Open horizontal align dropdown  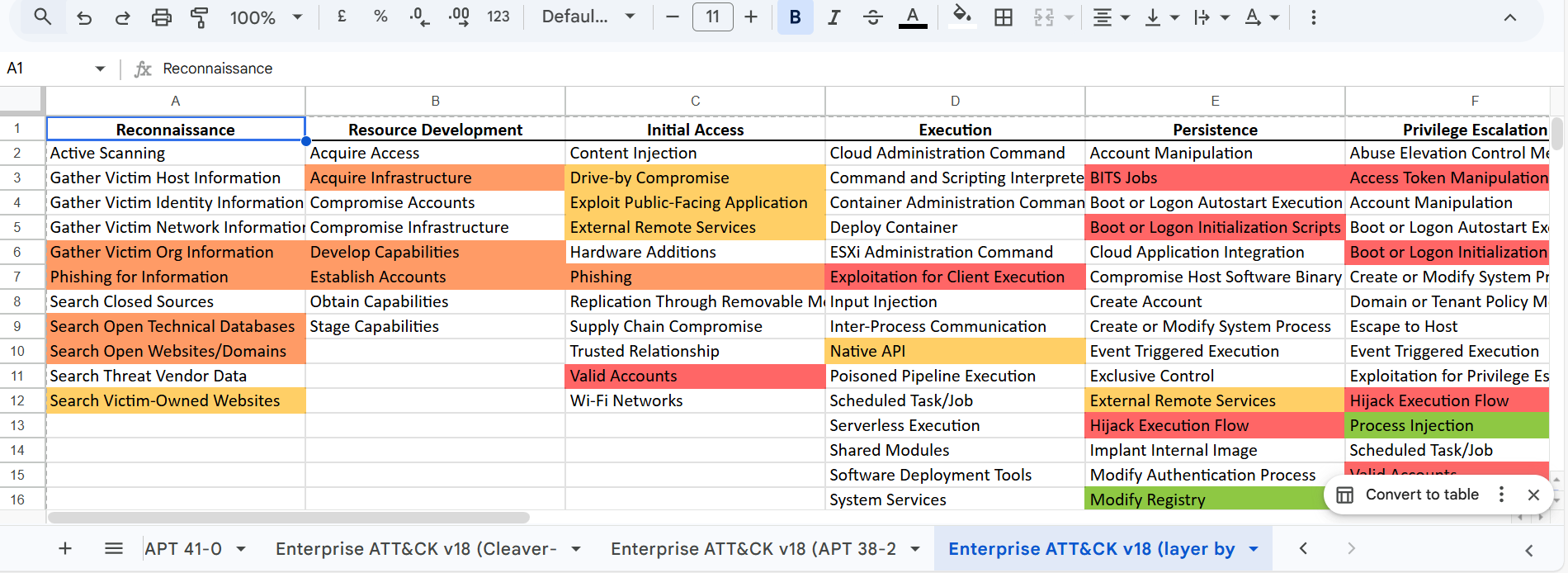[x=1110, y=17]
